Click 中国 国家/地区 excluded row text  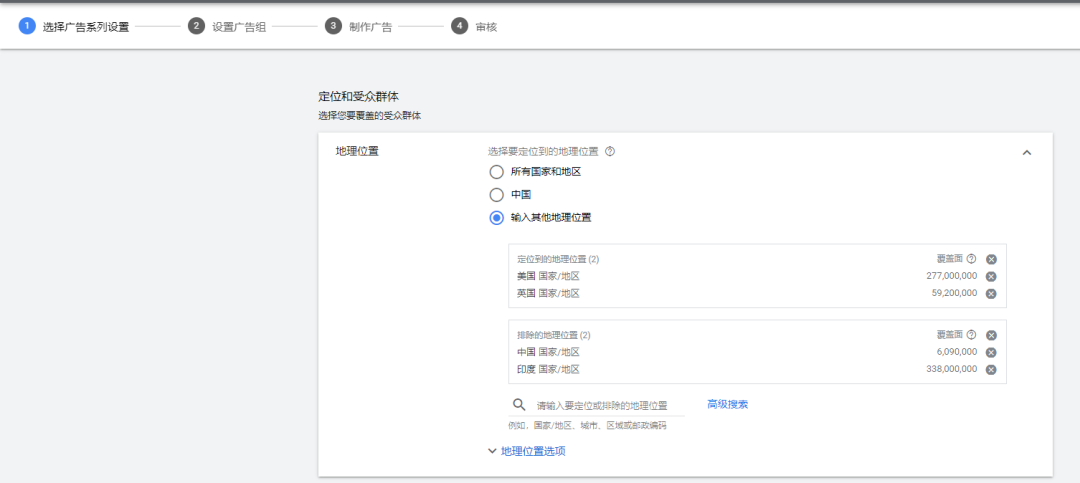[x=548, y=352]
